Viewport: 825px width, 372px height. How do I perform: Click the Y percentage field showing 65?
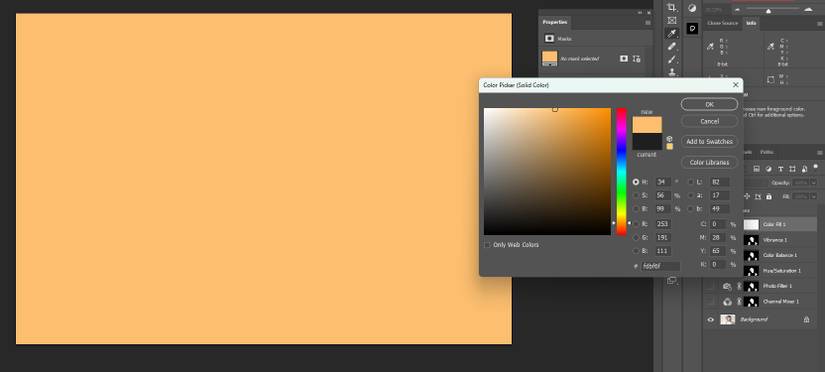click(x=718, y=251)
